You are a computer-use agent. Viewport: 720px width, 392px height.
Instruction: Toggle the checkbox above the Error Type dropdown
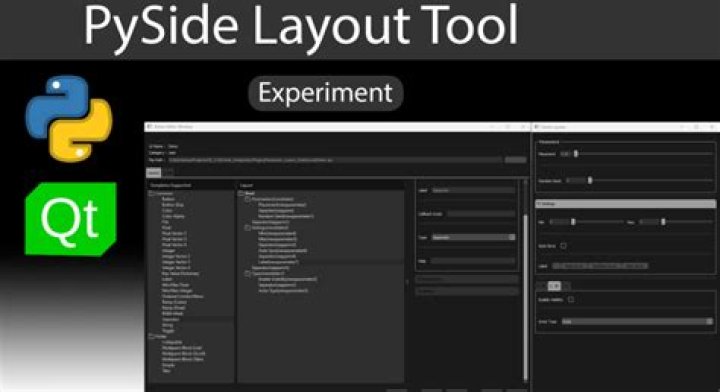(x=571, y=299)
